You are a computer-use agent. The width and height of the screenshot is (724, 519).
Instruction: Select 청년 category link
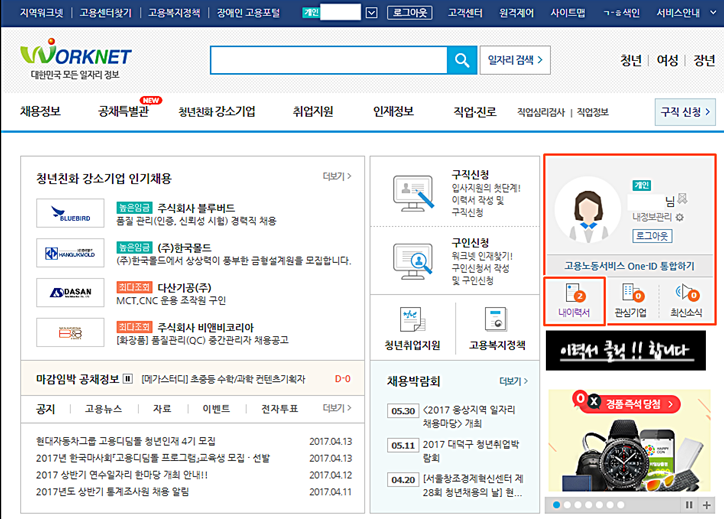pos(631,60)
